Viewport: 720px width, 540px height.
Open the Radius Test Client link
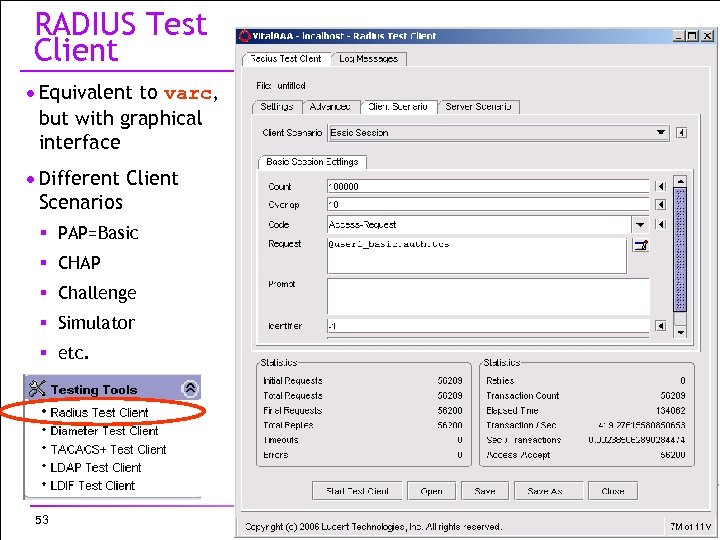tap(99, 412)
